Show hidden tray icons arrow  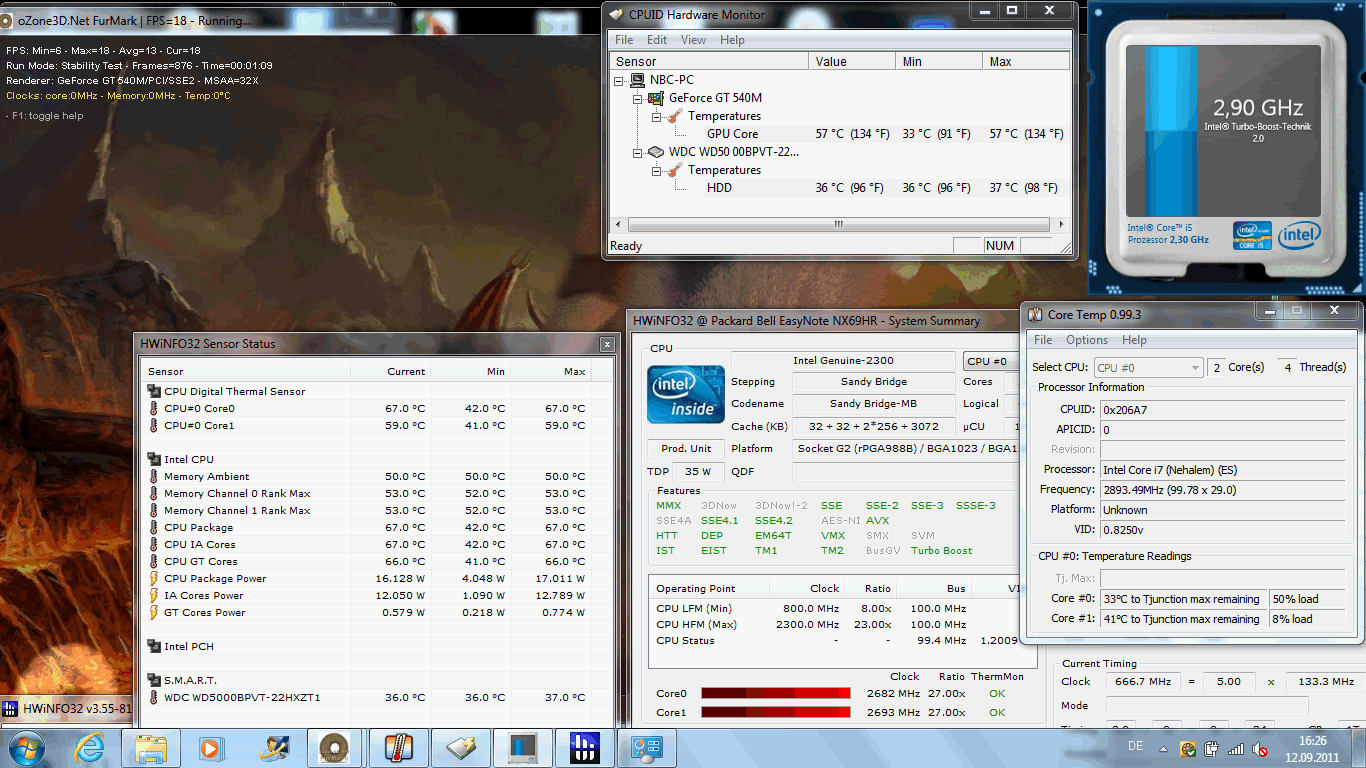[x=1165, y=748]
